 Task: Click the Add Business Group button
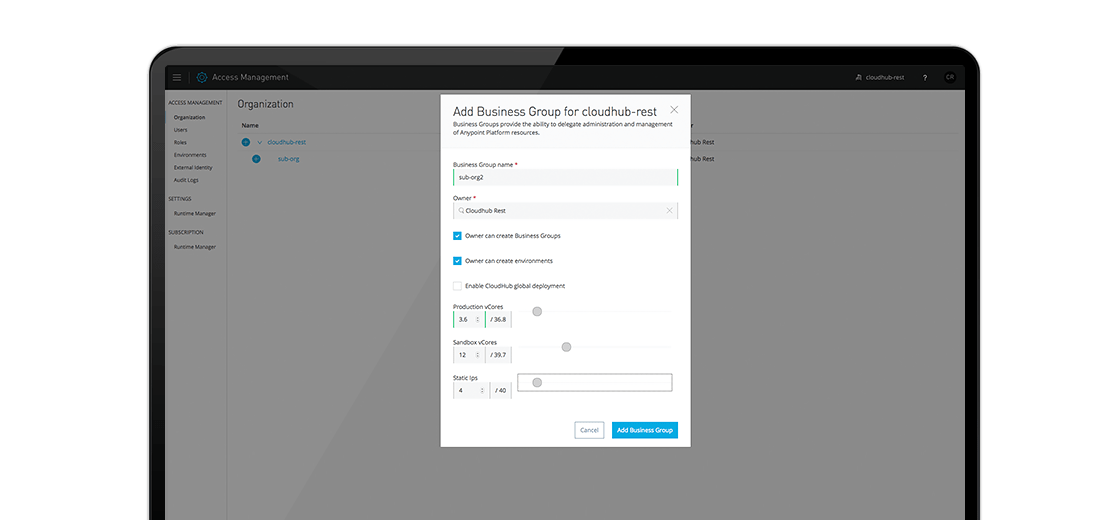tap(644, 430)
